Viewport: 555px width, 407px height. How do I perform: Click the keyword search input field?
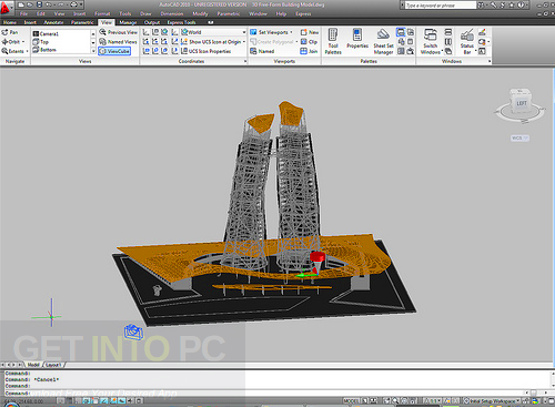tap(440, 5)
